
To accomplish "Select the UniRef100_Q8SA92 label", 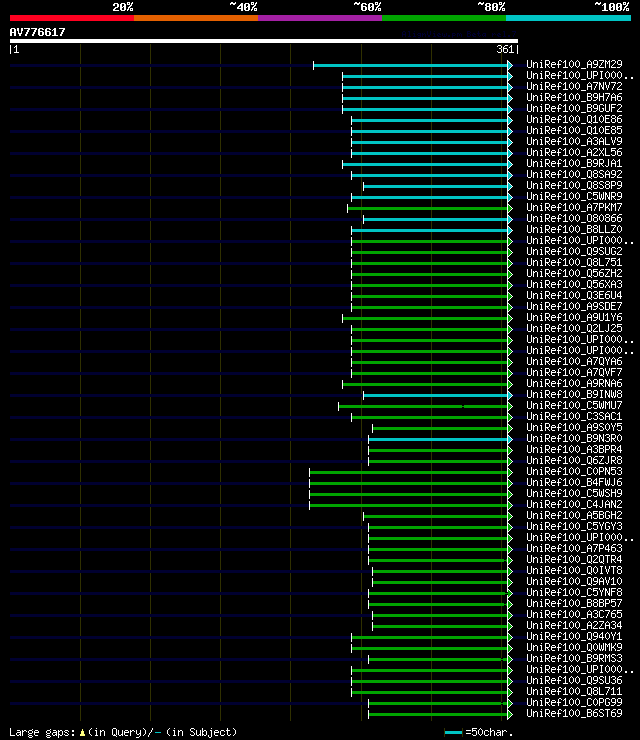I will coord(574,174).
